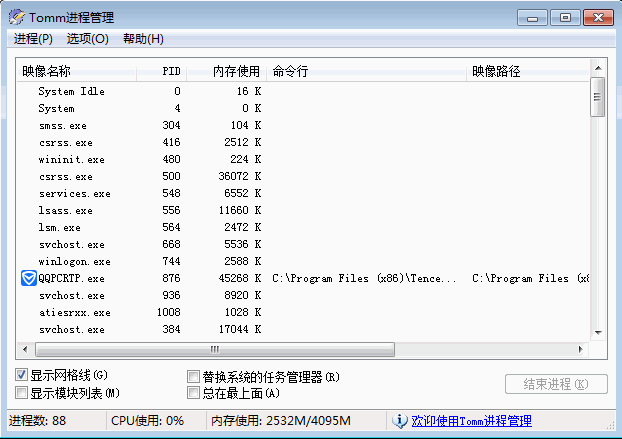Click PID value 744
Image resolution: width=622 pixels, height=439 pixels.
click(x=171, y=261)
